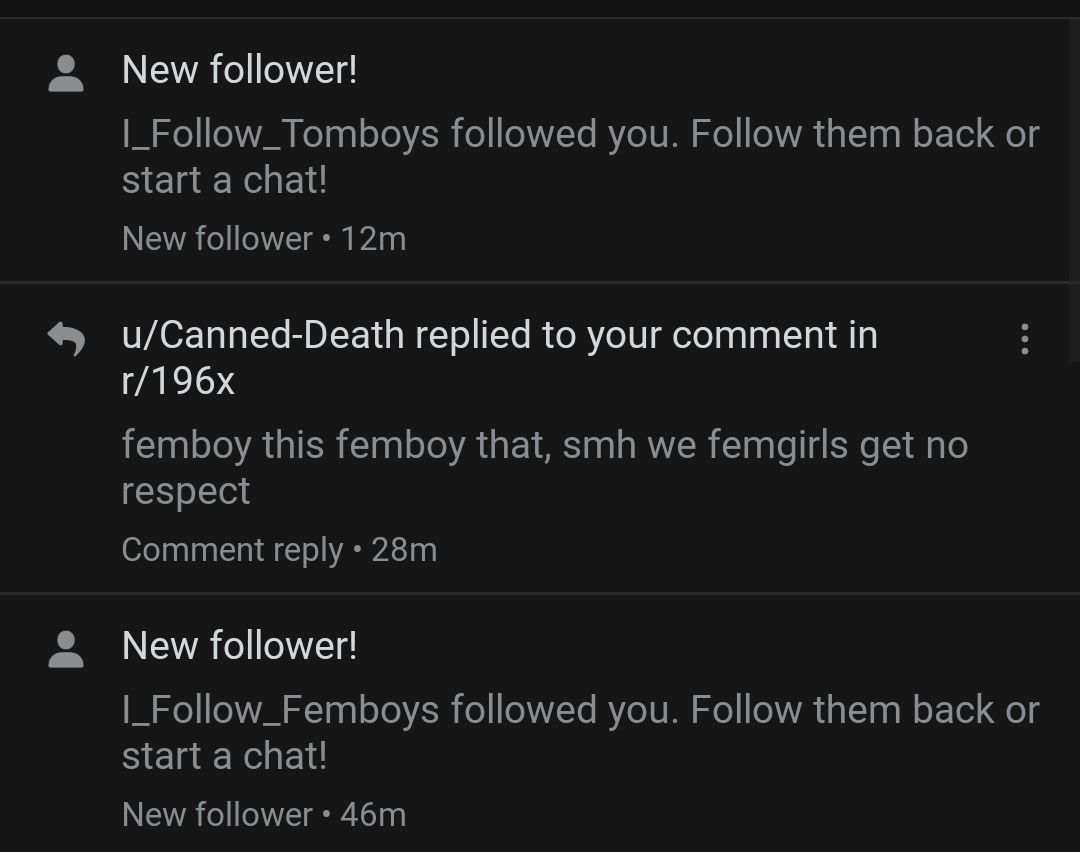Tap the "New follower • 46m" timestamp

[x=263, y=815]
